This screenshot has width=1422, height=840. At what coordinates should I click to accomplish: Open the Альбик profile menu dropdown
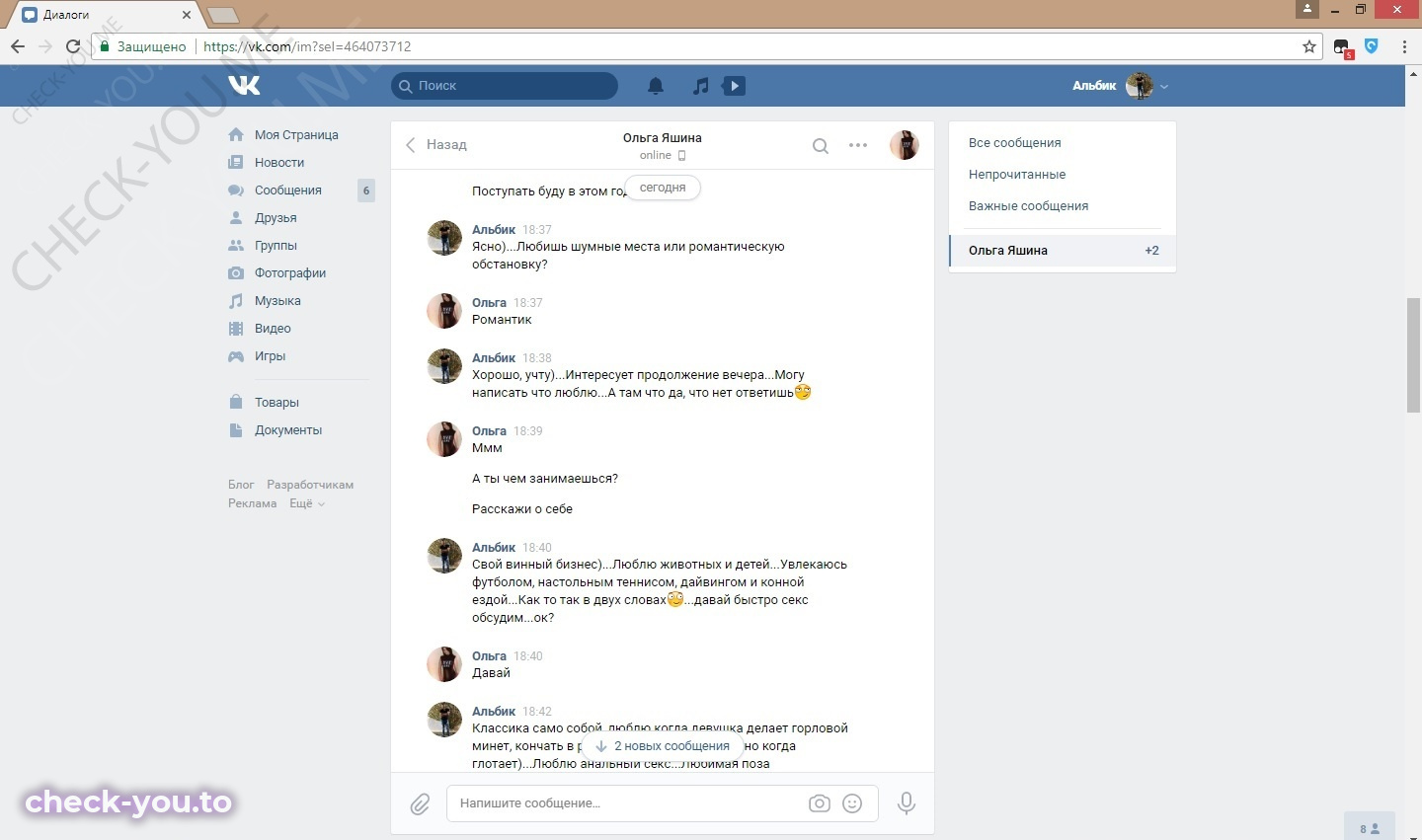1121,86
